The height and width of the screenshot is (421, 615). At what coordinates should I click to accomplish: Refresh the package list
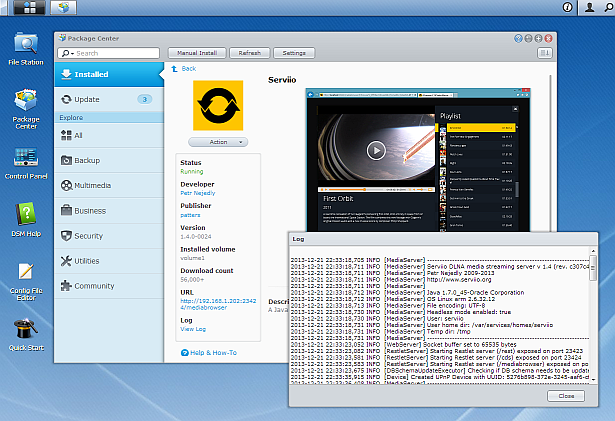pos(250,53)
